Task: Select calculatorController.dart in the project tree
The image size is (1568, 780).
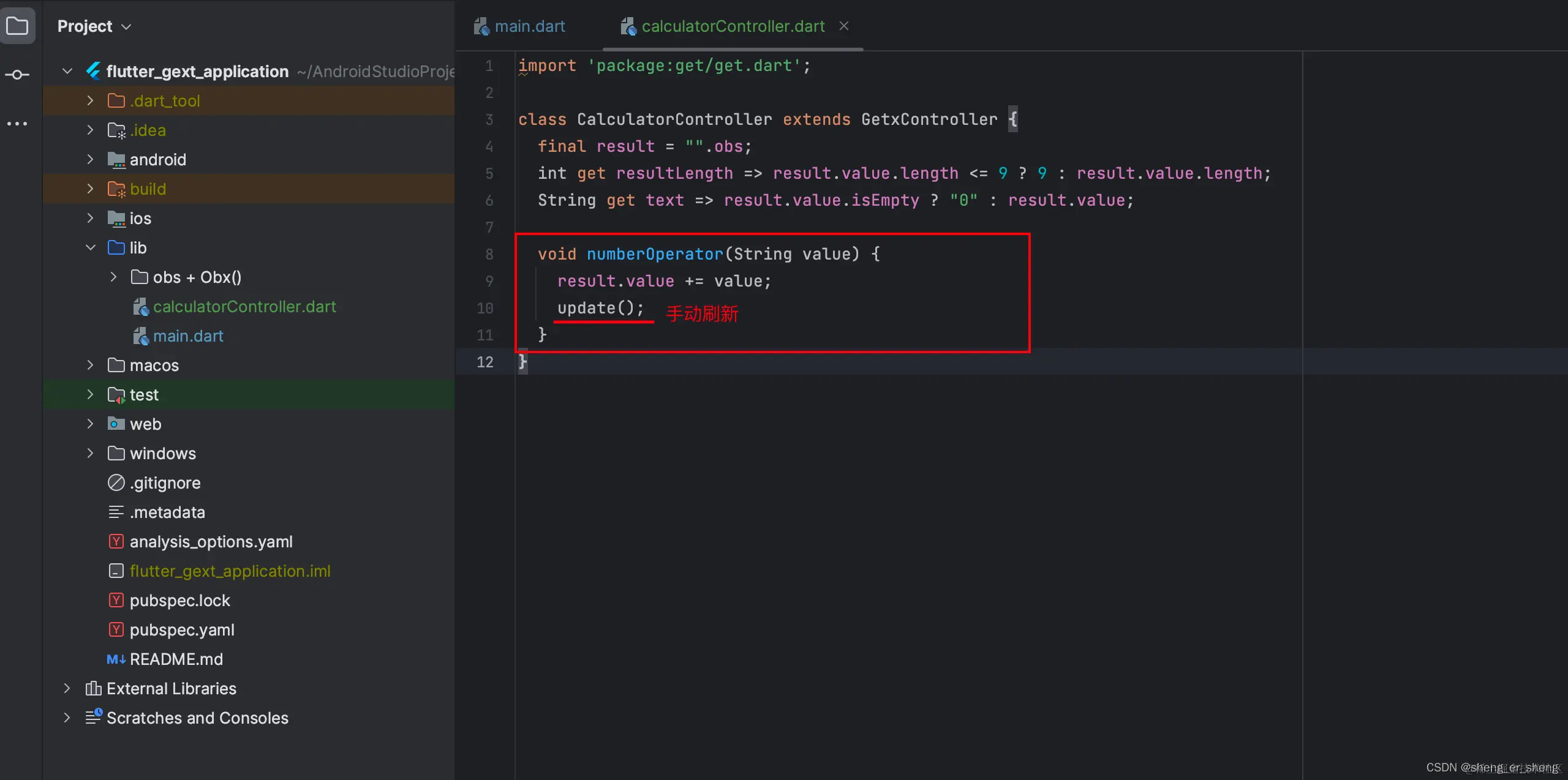Action: (x=244, y=307)
